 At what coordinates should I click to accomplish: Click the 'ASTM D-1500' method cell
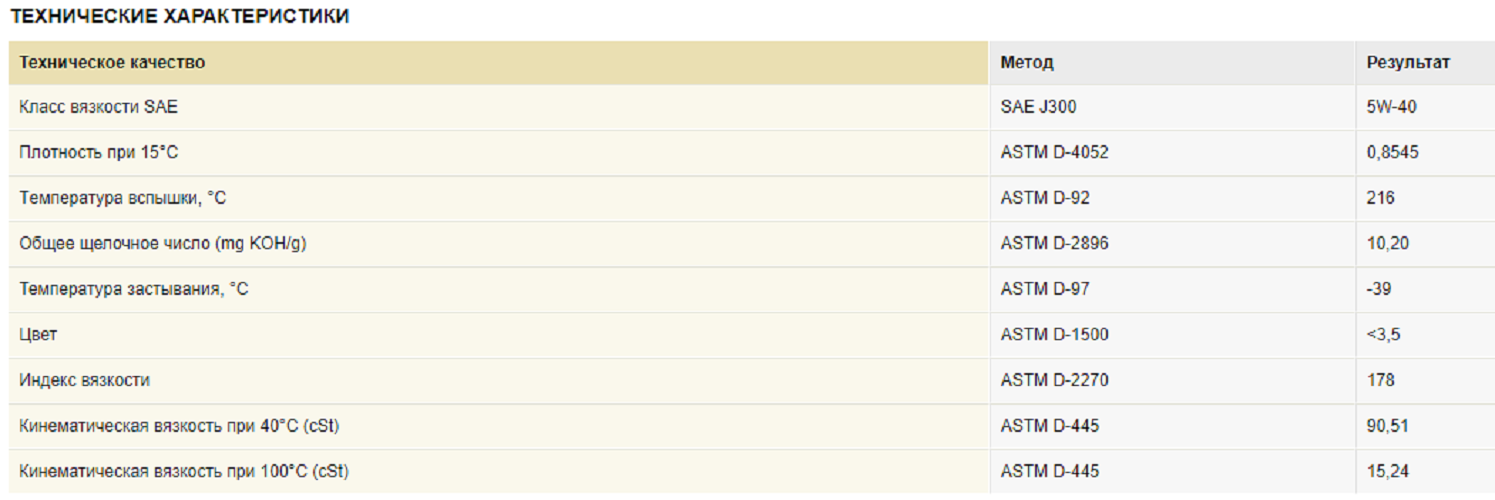1054,335
